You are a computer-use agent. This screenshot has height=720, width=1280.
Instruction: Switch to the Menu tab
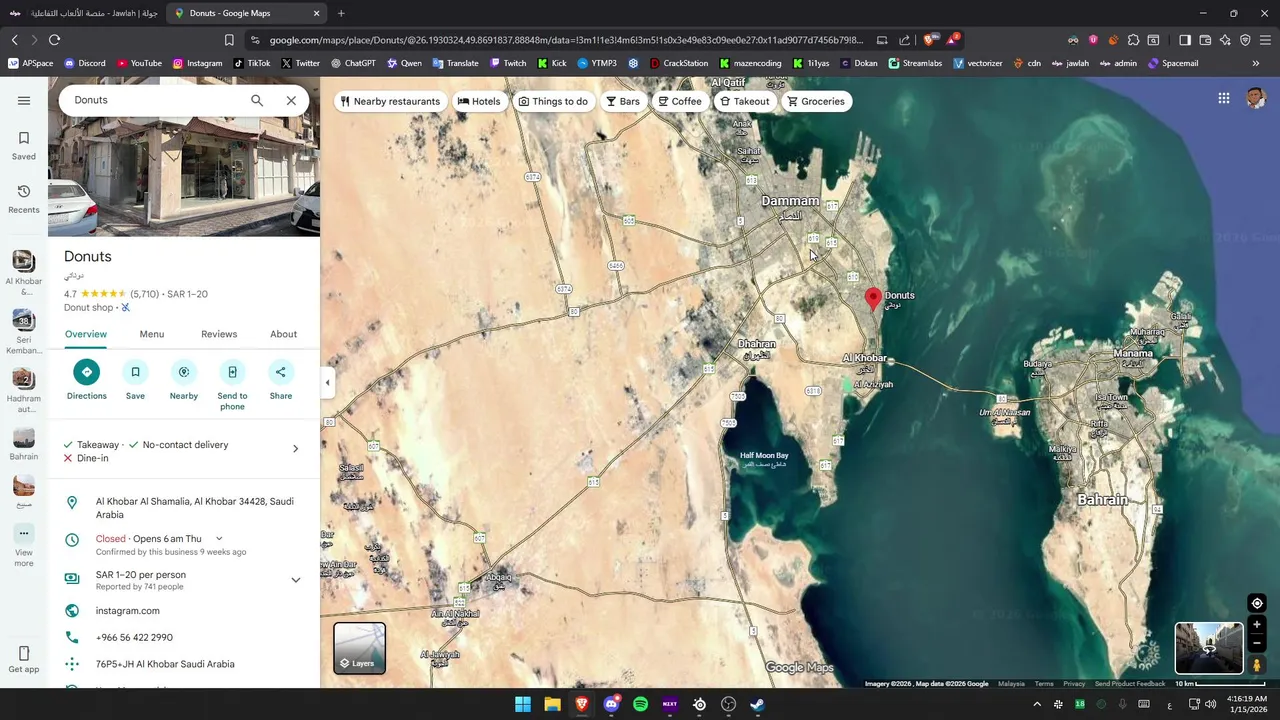click(152, 334)
